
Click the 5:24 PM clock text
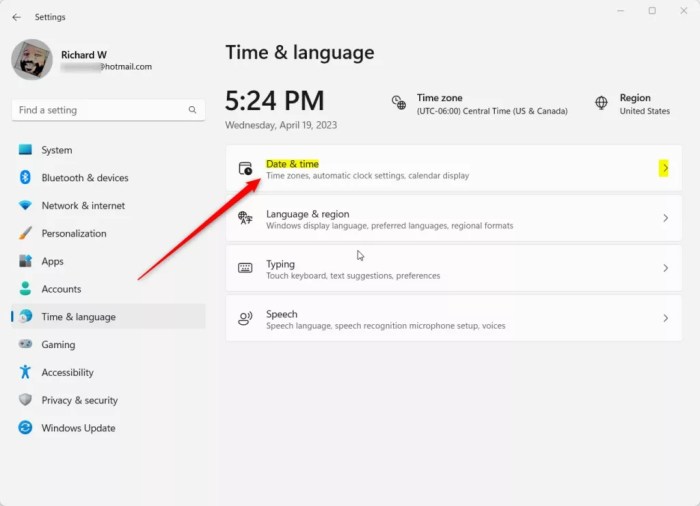pyautogui.click(x=275, y=100)
